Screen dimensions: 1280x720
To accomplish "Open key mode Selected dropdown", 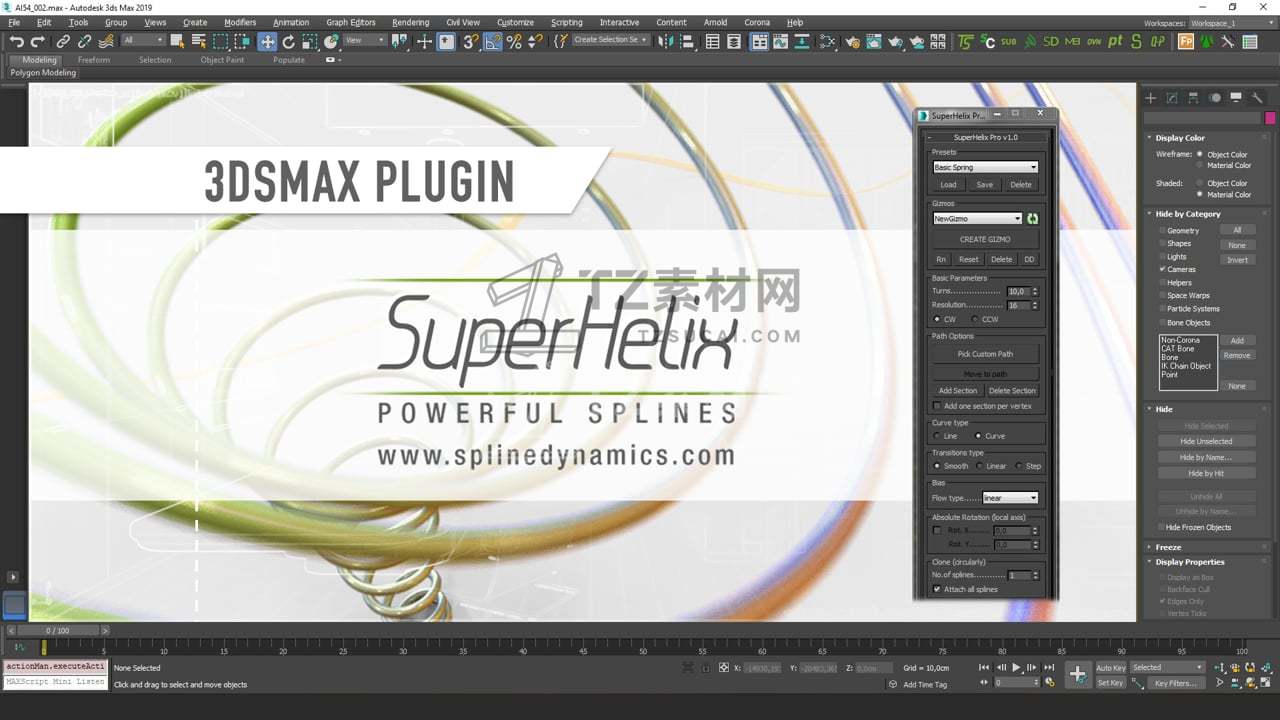I will point(1167,667).
